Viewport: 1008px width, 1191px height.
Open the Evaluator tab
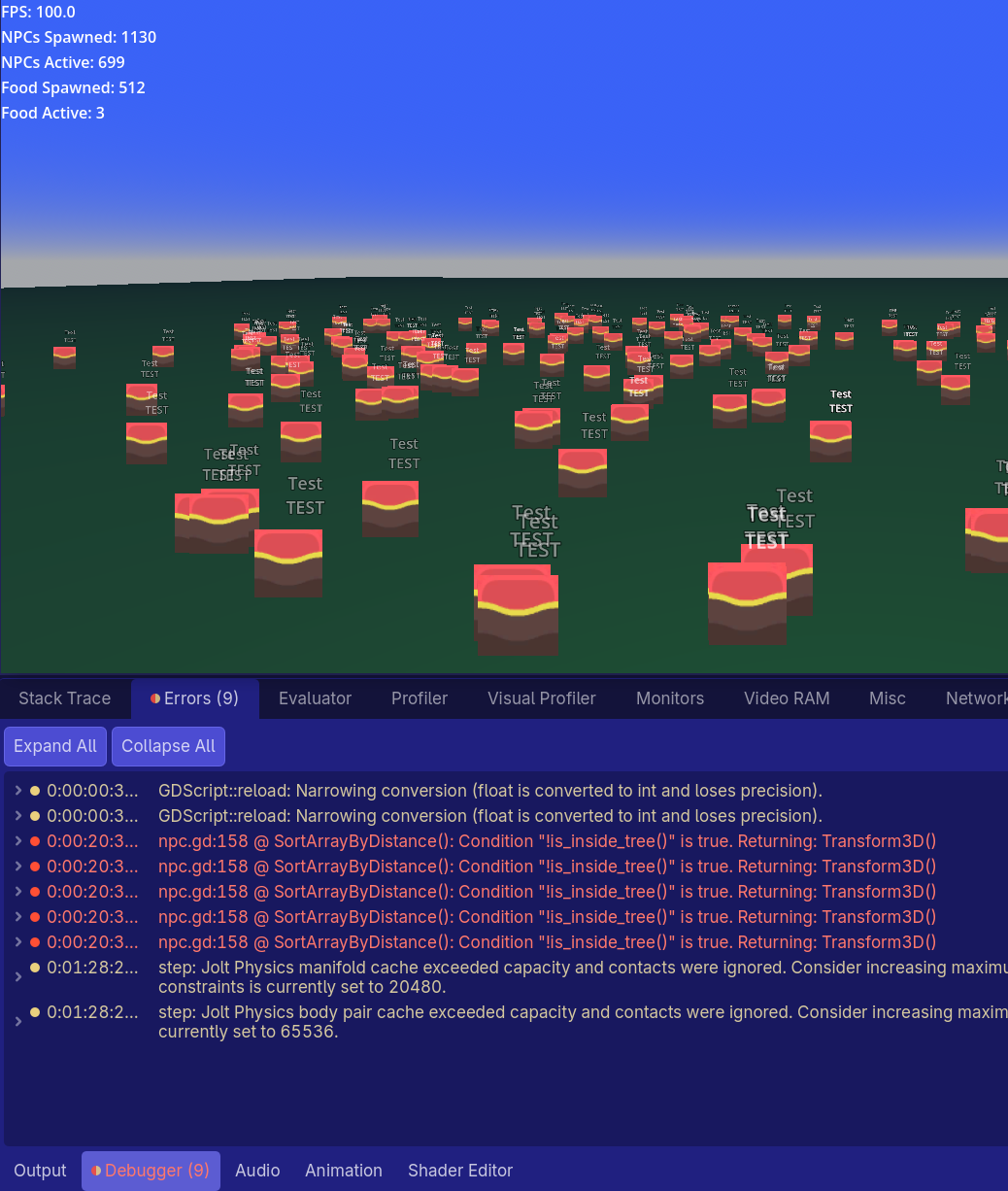pyautogui.click(x=315, y=698)
